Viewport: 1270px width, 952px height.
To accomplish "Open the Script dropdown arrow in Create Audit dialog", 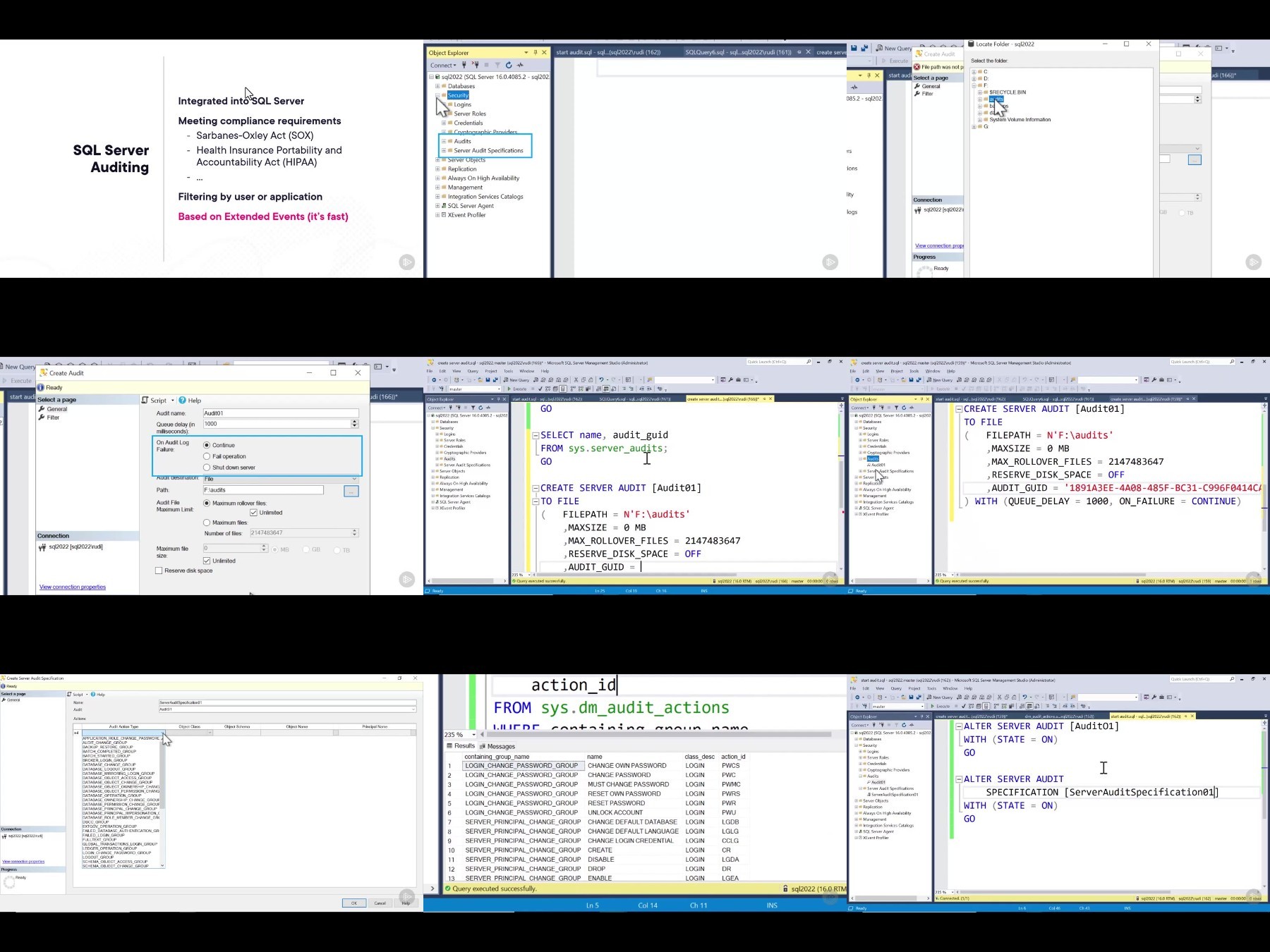I will coord(172,400).
